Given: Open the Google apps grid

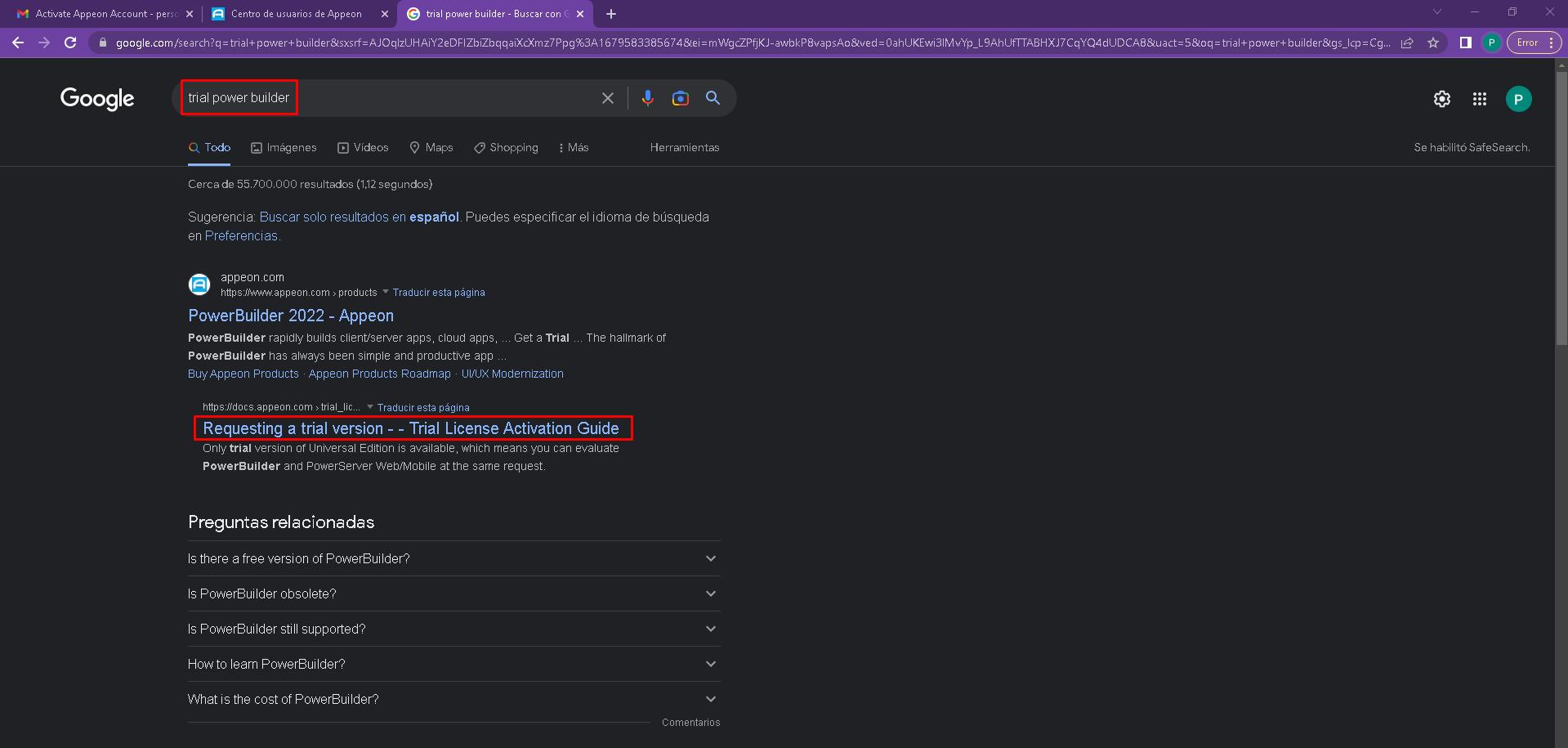Looking at the screenshot, I should point(1479,99).
